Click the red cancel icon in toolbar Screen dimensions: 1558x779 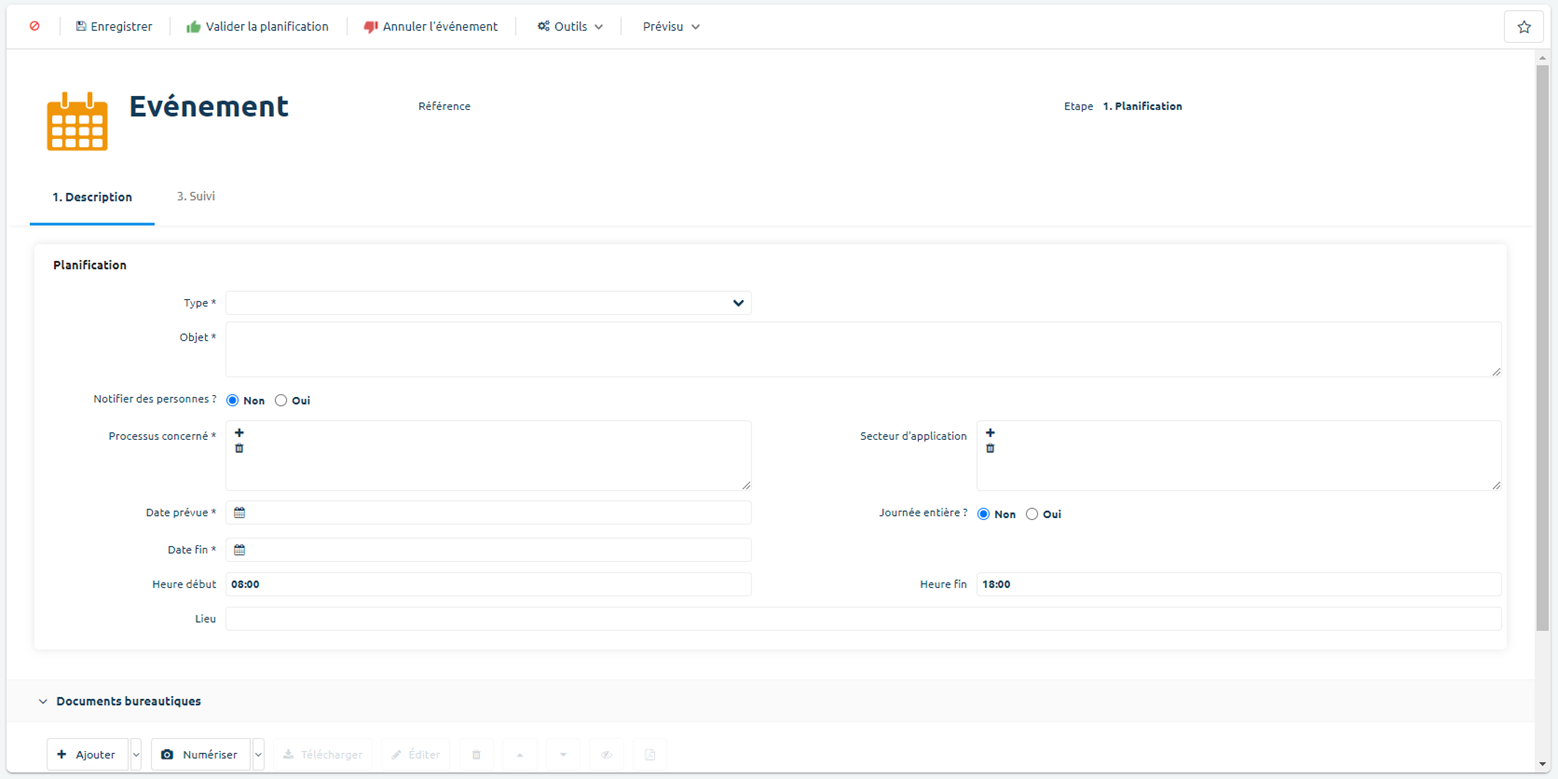click(x=35, y=27)
